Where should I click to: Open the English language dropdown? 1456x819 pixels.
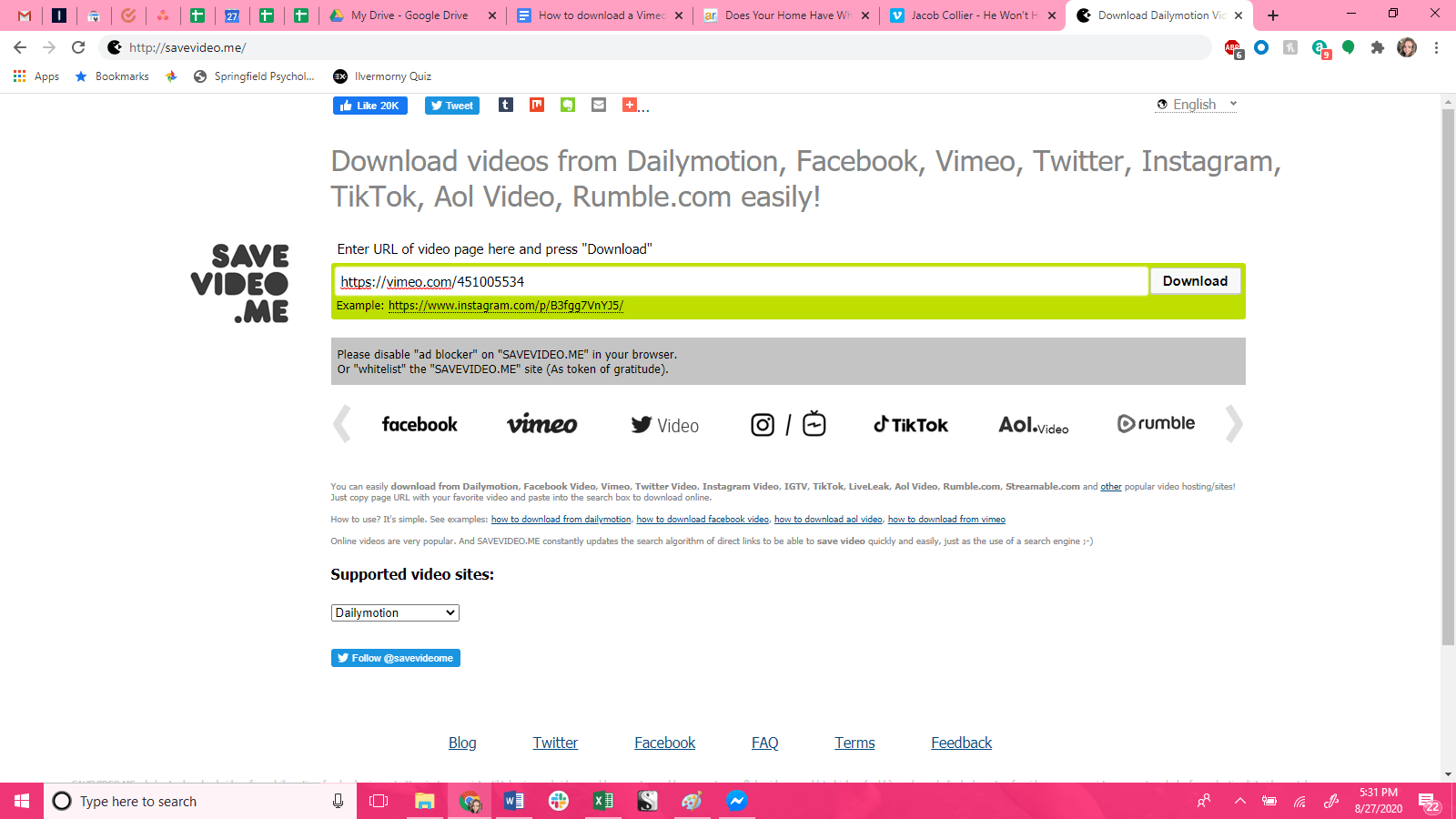1197,105
